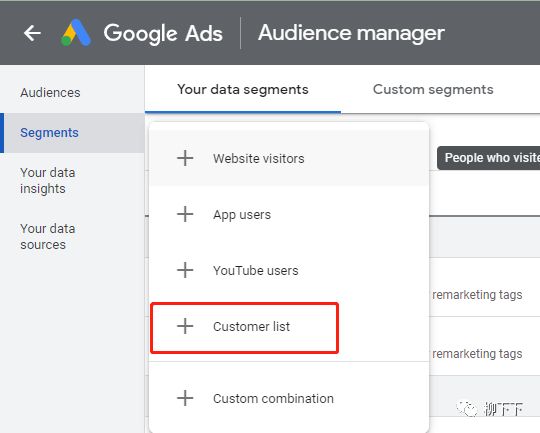Choose Website visitors from the menu

click(289, 158)
